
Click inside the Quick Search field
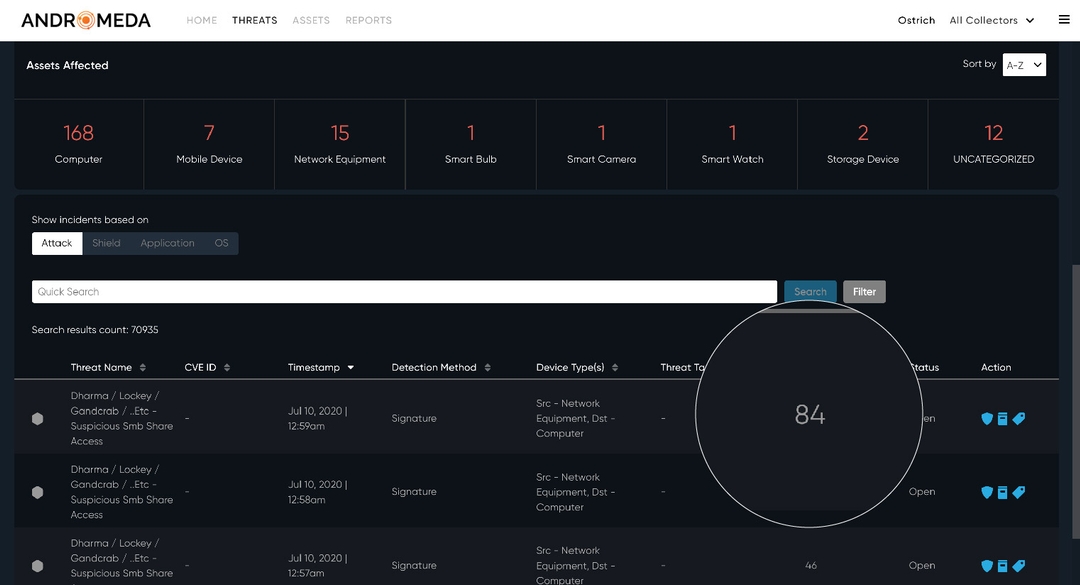[400, 291]
